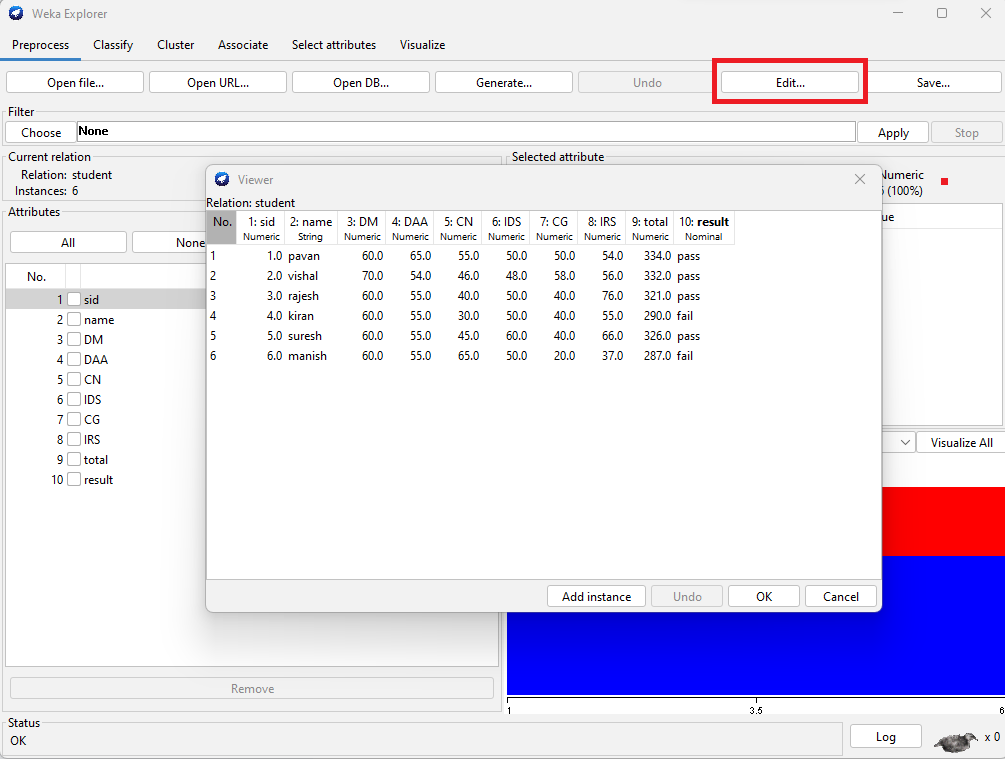Click the 76.0 IRS cell

pos(602,296)
